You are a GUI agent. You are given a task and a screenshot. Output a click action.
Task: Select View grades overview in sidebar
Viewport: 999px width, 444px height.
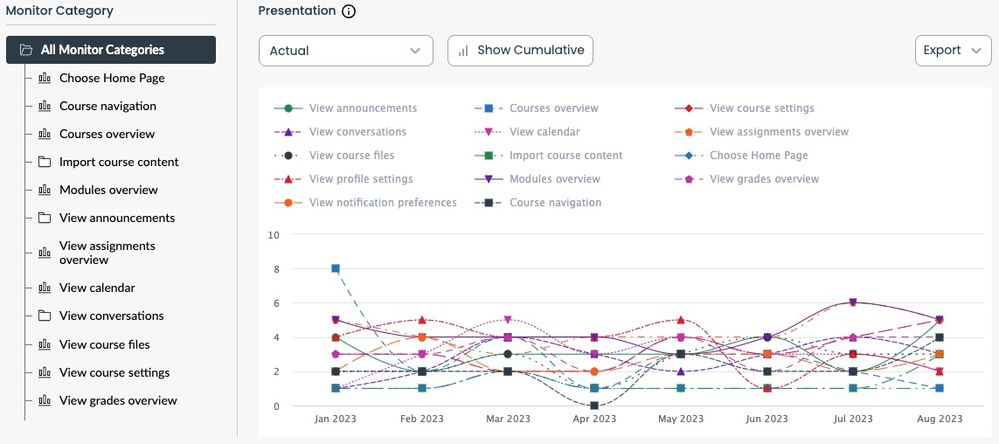pyautogui.click(x=118, y=400)
